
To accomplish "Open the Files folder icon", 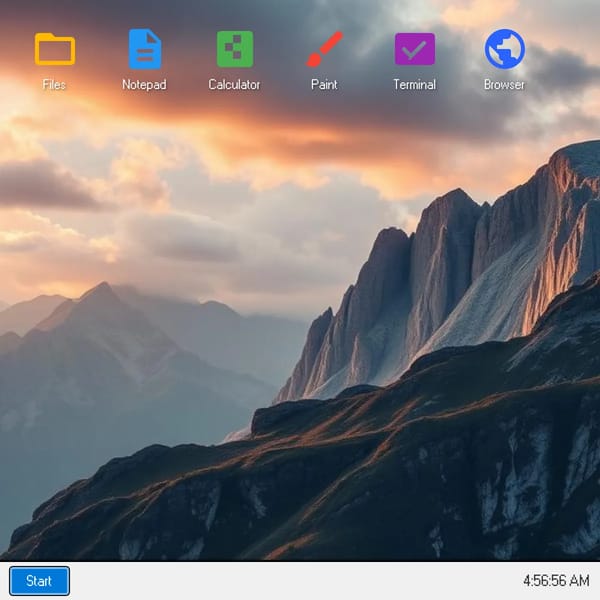I will [x=54, y=49].
